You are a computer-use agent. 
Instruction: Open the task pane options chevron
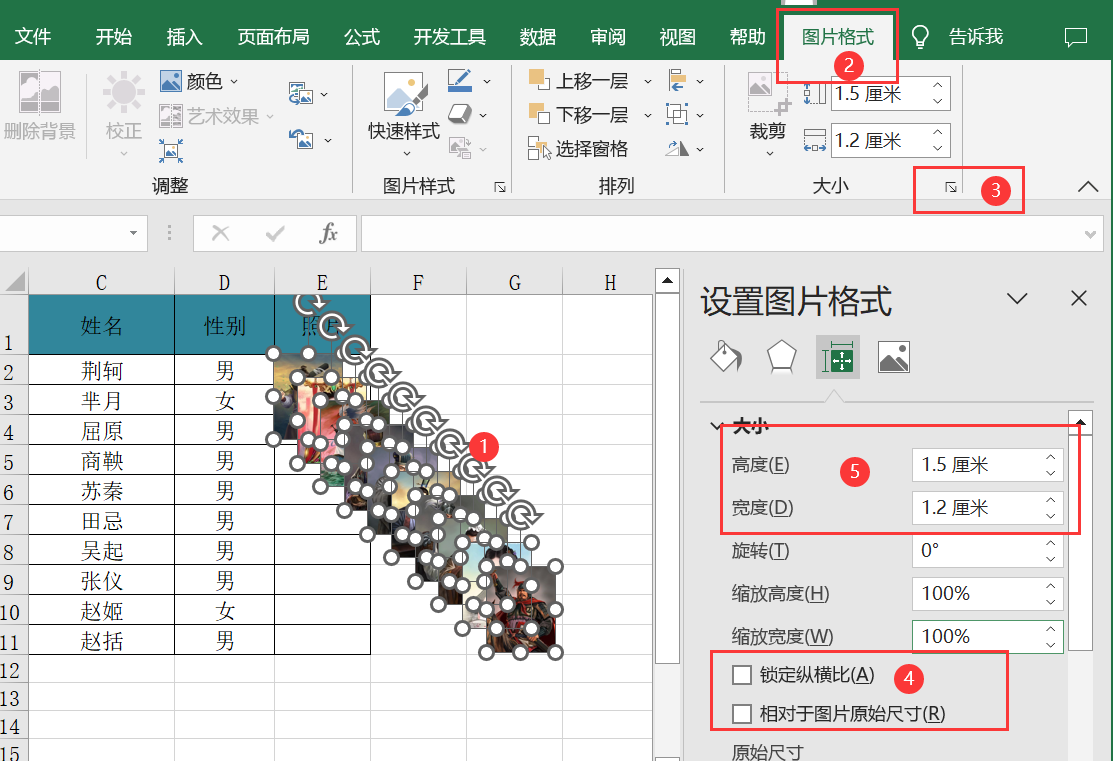pos(1017,299)
